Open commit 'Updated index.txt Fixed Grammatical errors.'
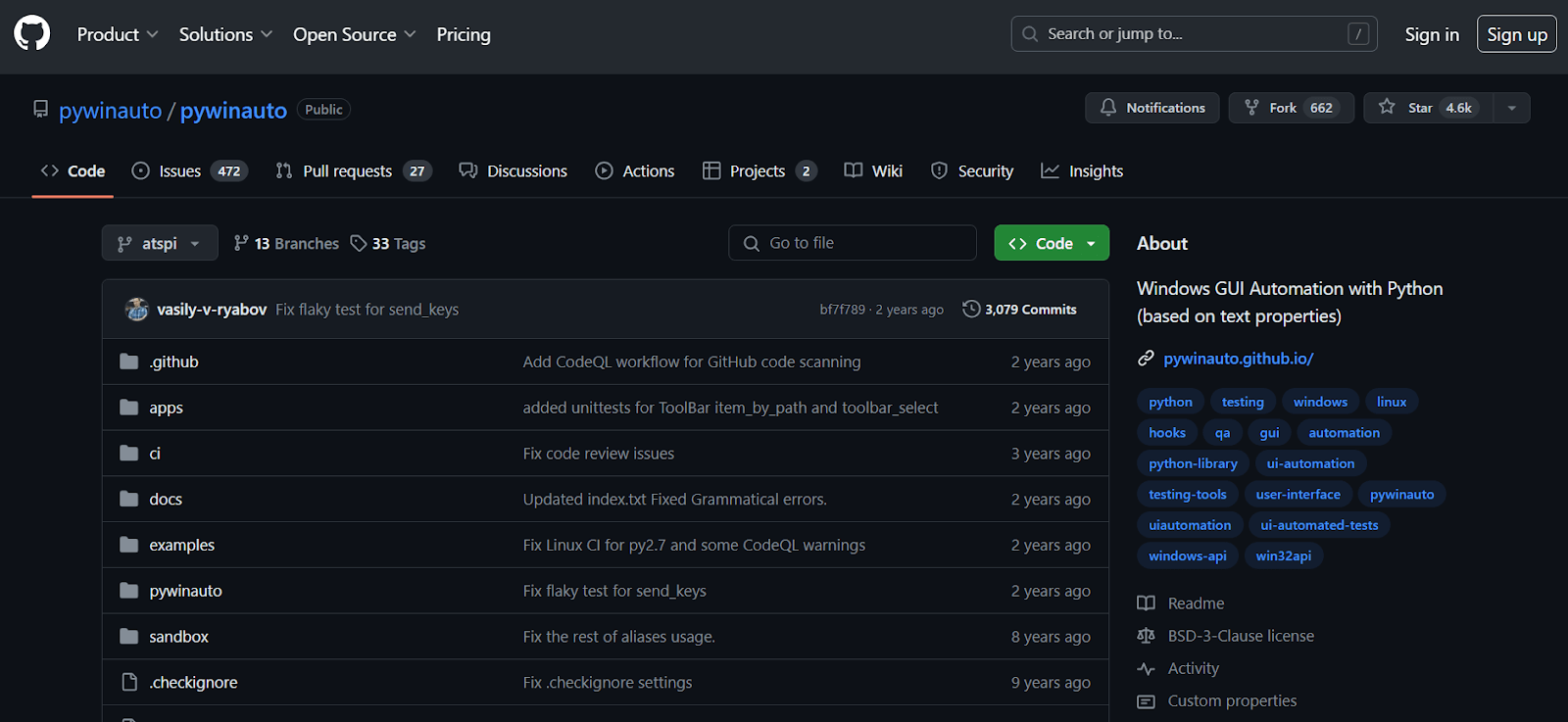Screen dimensions: 1568x722 tap(674, 500)
